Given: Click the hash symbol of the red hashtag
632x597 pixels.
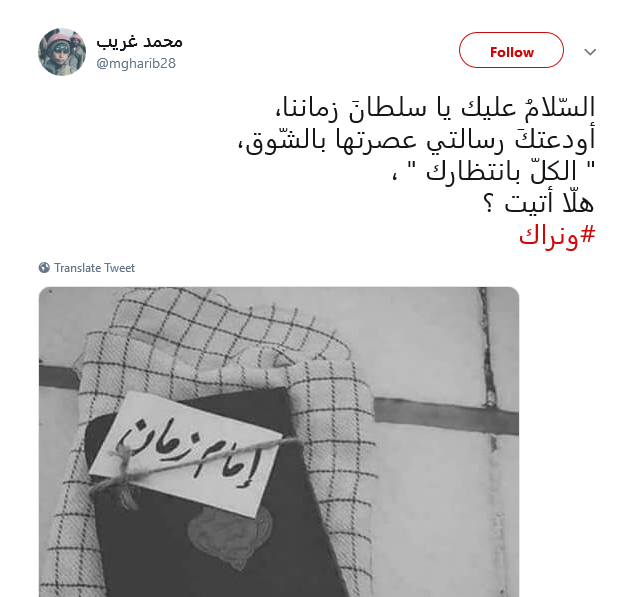Looking at the screenshot, I should pyautogui.click(x=587, y=234).
